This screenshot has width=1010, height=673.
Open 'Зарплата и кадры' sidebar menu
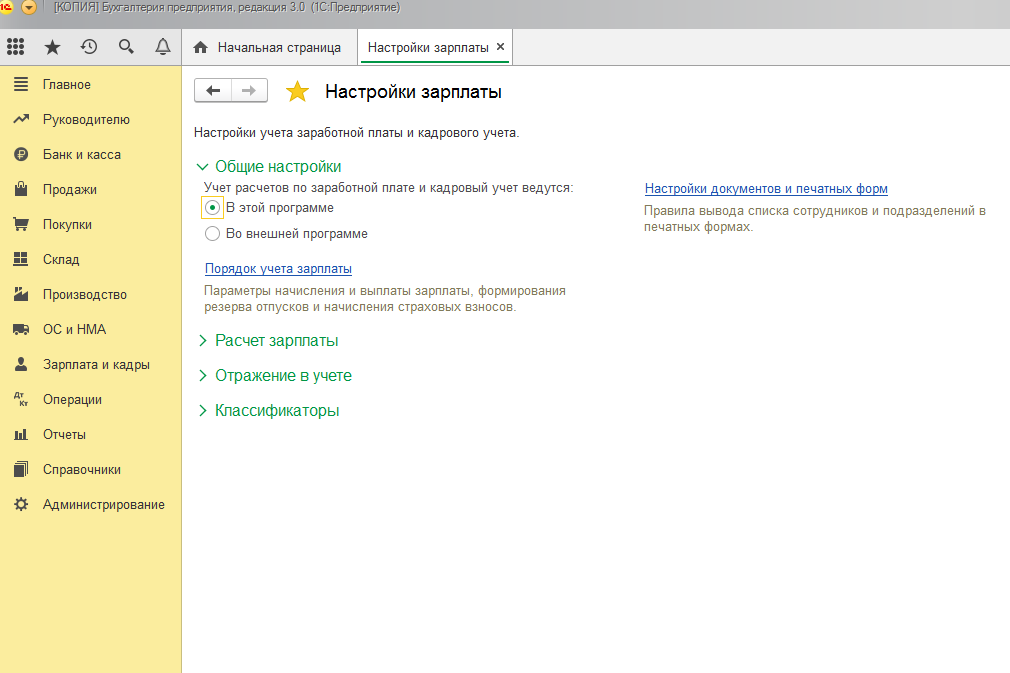coord(95,365)
